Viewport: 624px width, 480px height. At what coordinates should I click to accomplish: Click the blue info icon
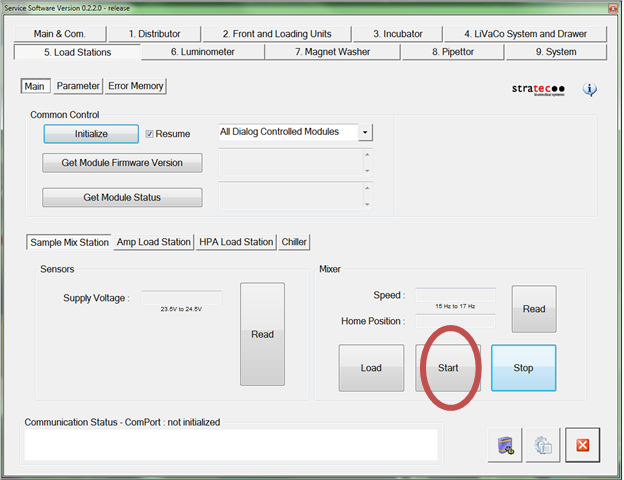590,90
